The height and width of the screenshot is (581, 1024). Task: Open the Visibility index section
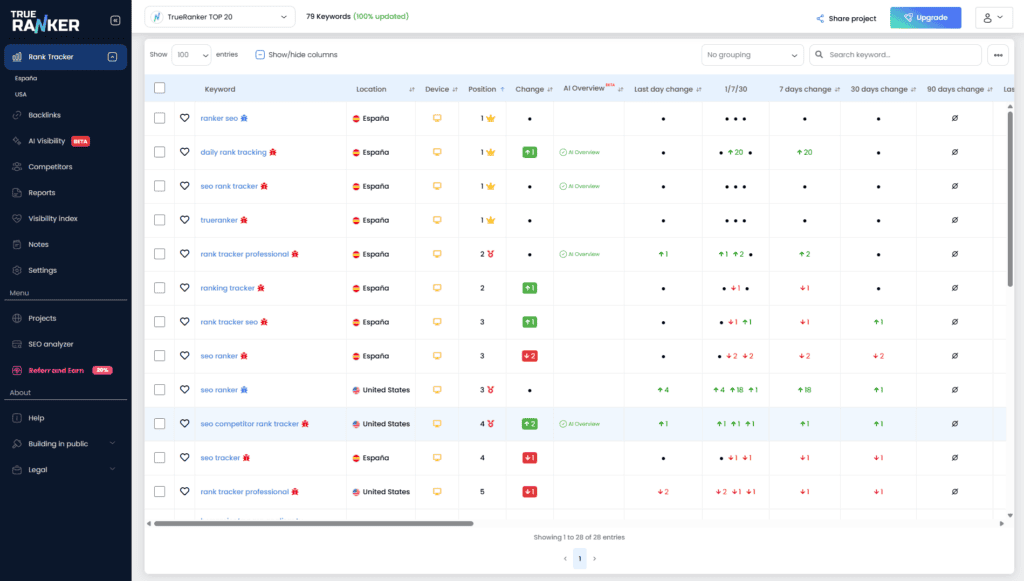point(52,218)
